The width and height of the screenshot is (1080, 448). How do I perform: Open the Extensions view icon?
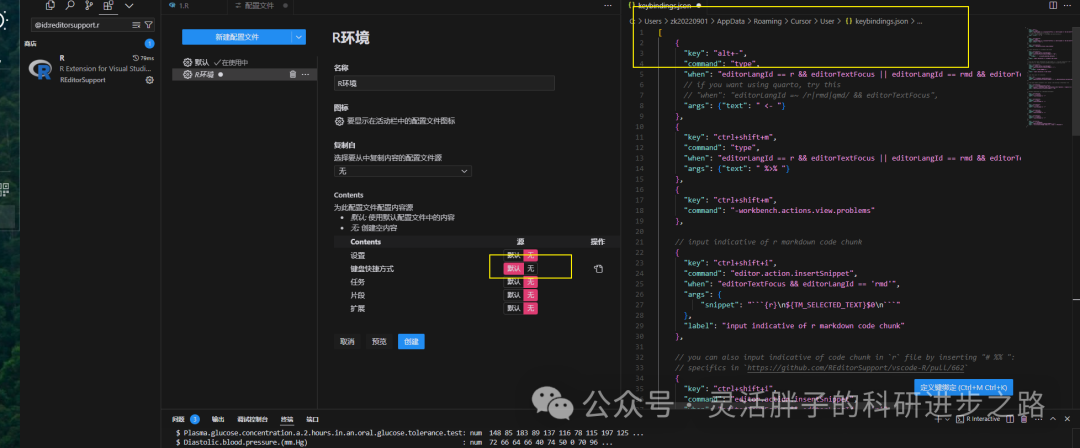click(108, 6)
